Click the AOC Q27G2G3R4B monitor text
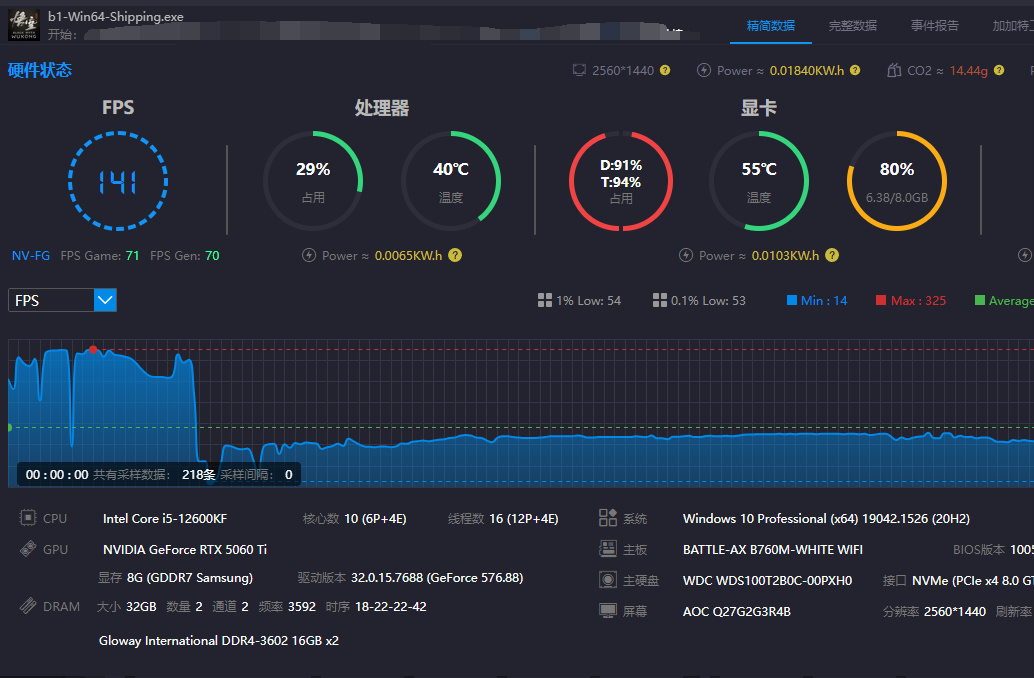1034x678 pixels. [x=737, y=611]
